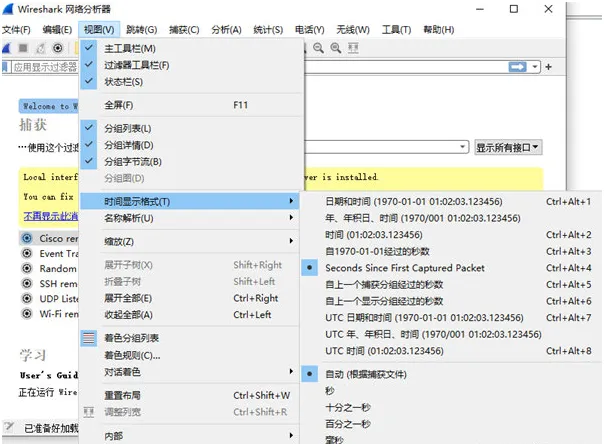Click the bookmark icon beside display filter

click(x=5, y=67)
